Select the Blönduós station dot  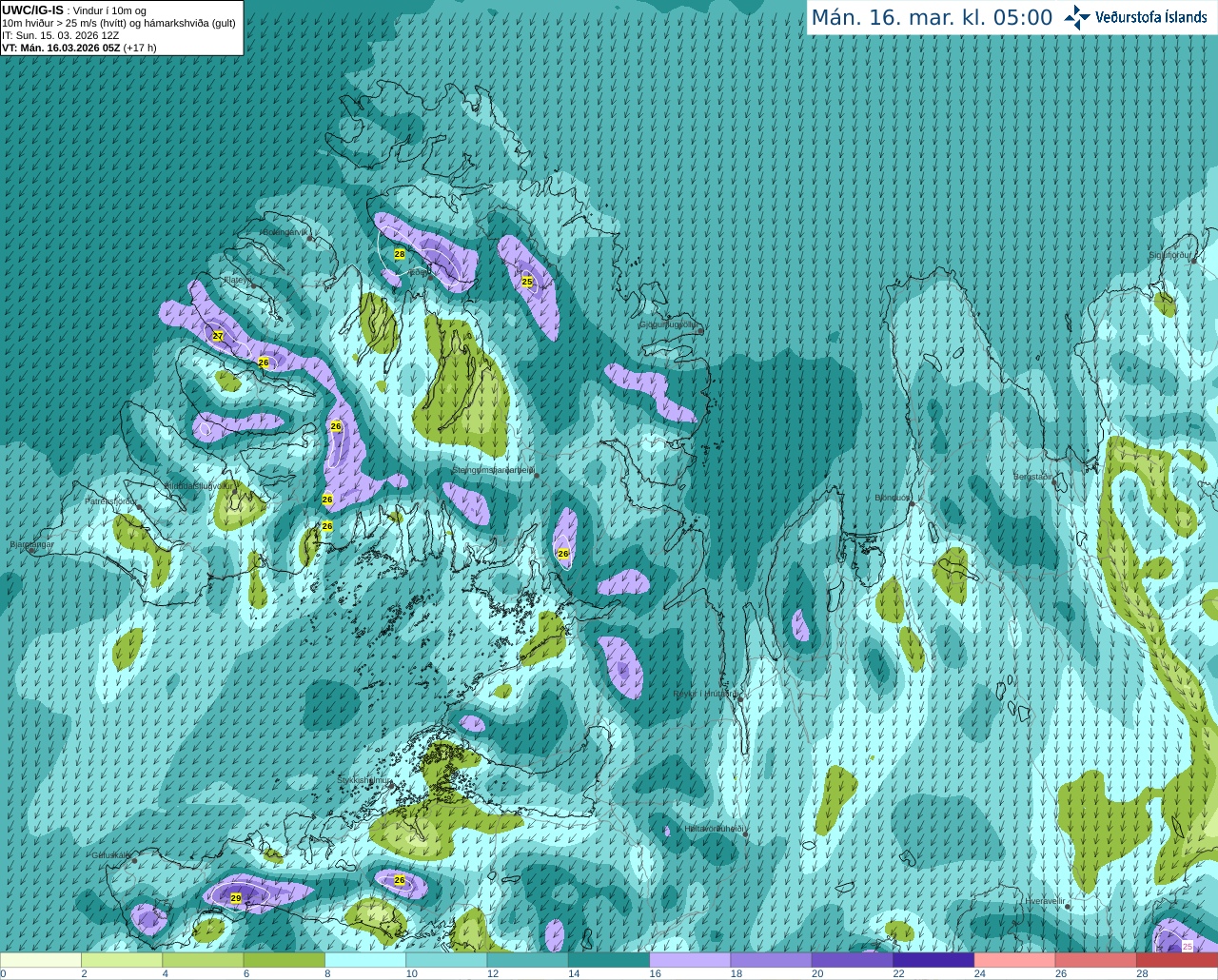click(x=912, y=503)
